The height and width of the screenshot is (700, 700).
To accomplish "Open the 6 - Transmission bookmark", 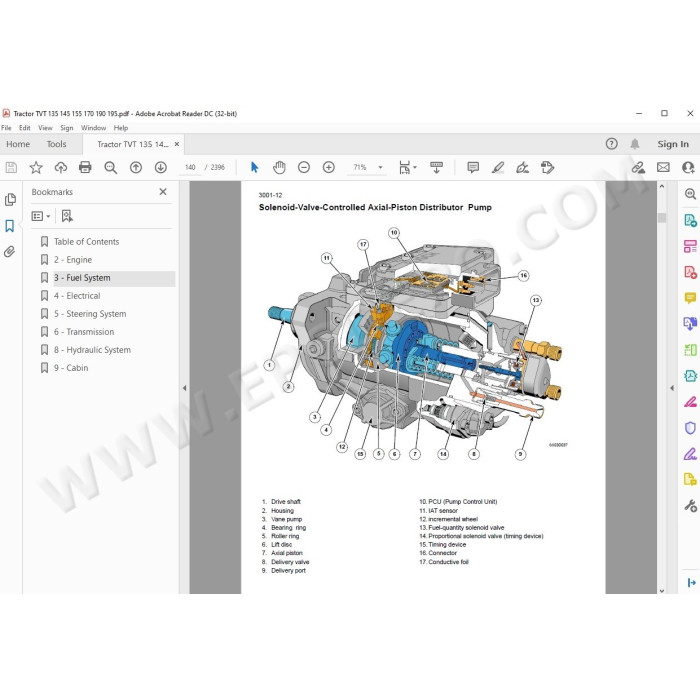I will pyautogui.click(x=84, y=332).
